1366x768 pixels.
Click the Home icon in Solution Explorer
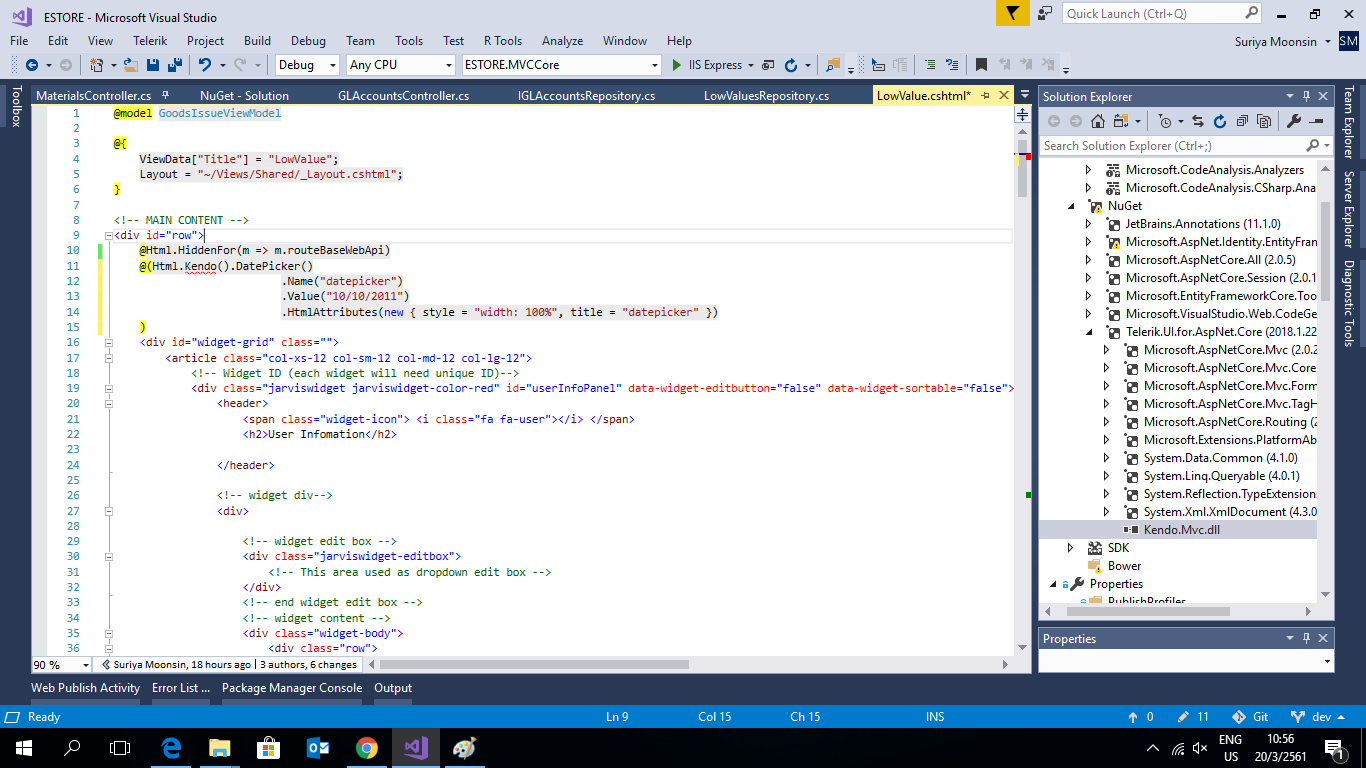(1098, 121)
